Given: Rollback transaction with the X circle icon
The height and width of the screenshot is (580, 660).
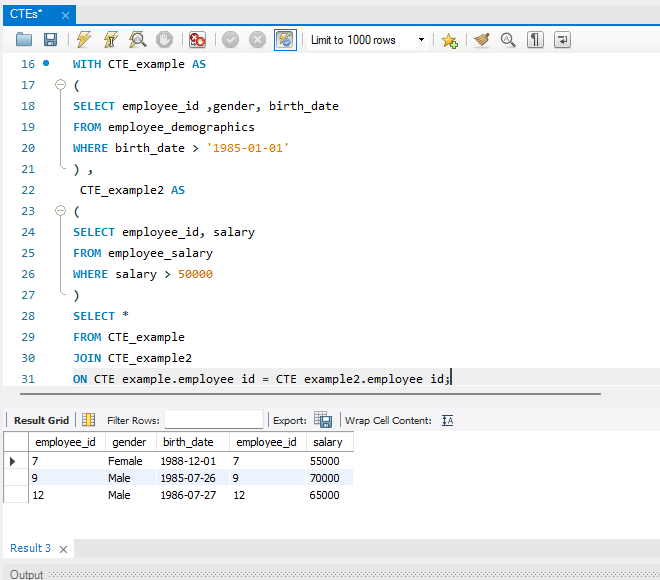Looking at the screenshot, I should coord(257,40).
